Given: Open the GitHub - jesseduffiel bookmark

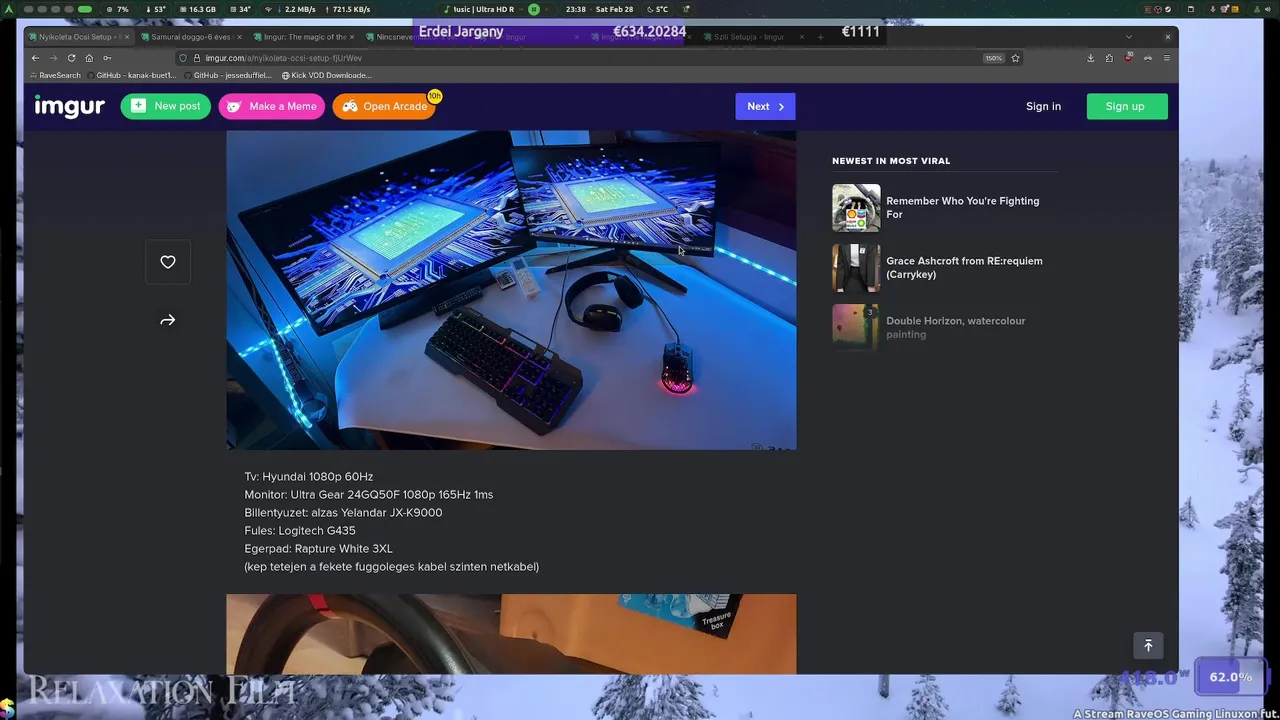Looking at the screenshot, I should pyautogui.click(x=229, y=75).
